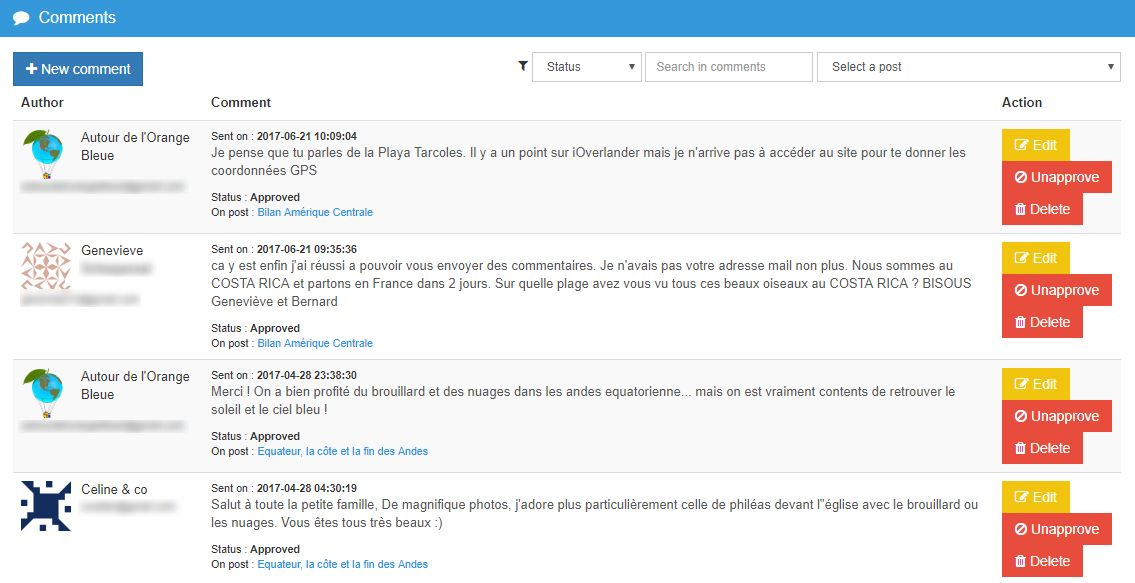Open the Equateur, la côte et la fin des Andes link
This screenshot has width=1135, height=583.
(x=343, y=451)
